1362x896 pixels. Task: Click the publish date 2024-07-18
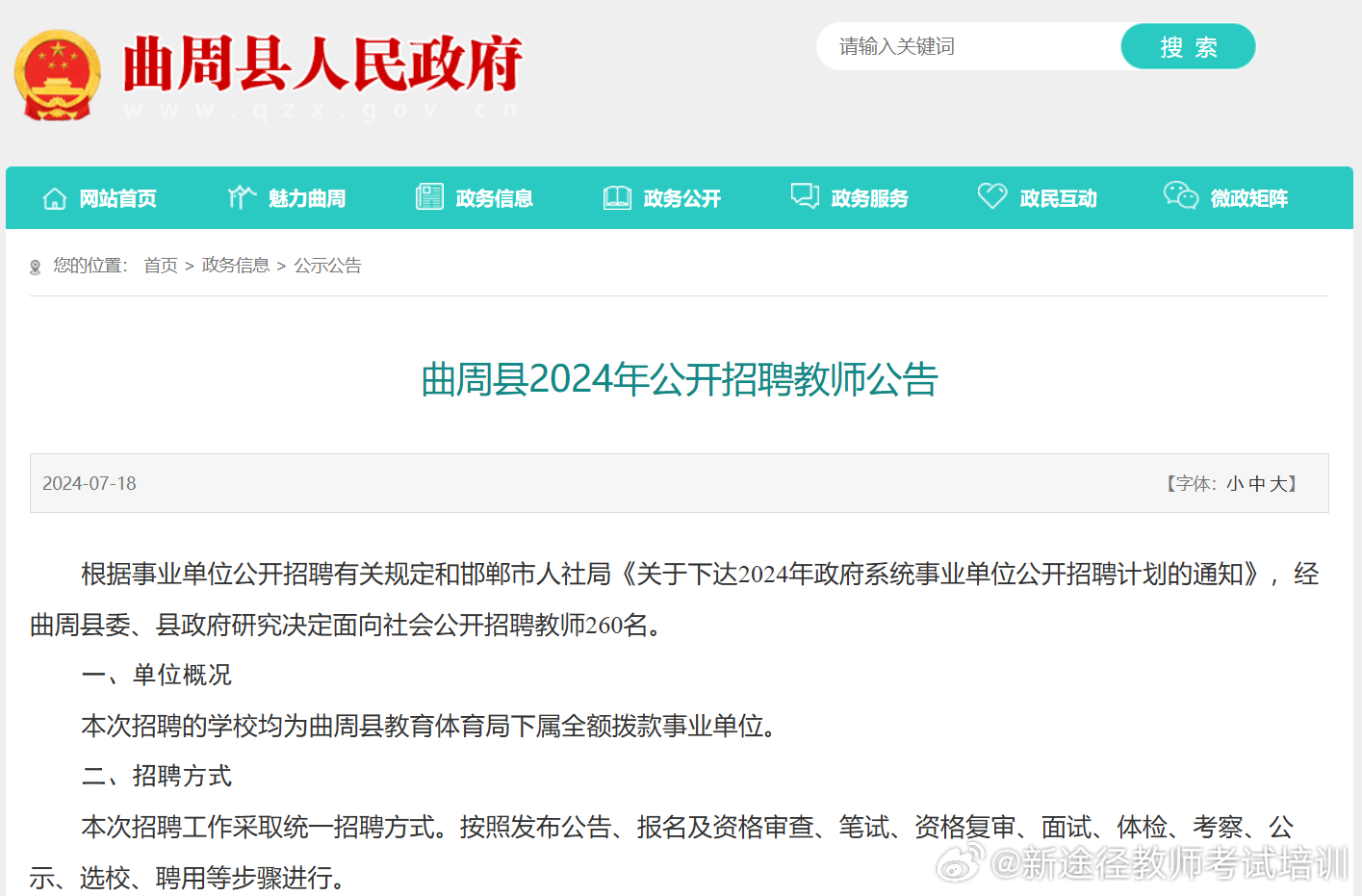tap(90, 483)
